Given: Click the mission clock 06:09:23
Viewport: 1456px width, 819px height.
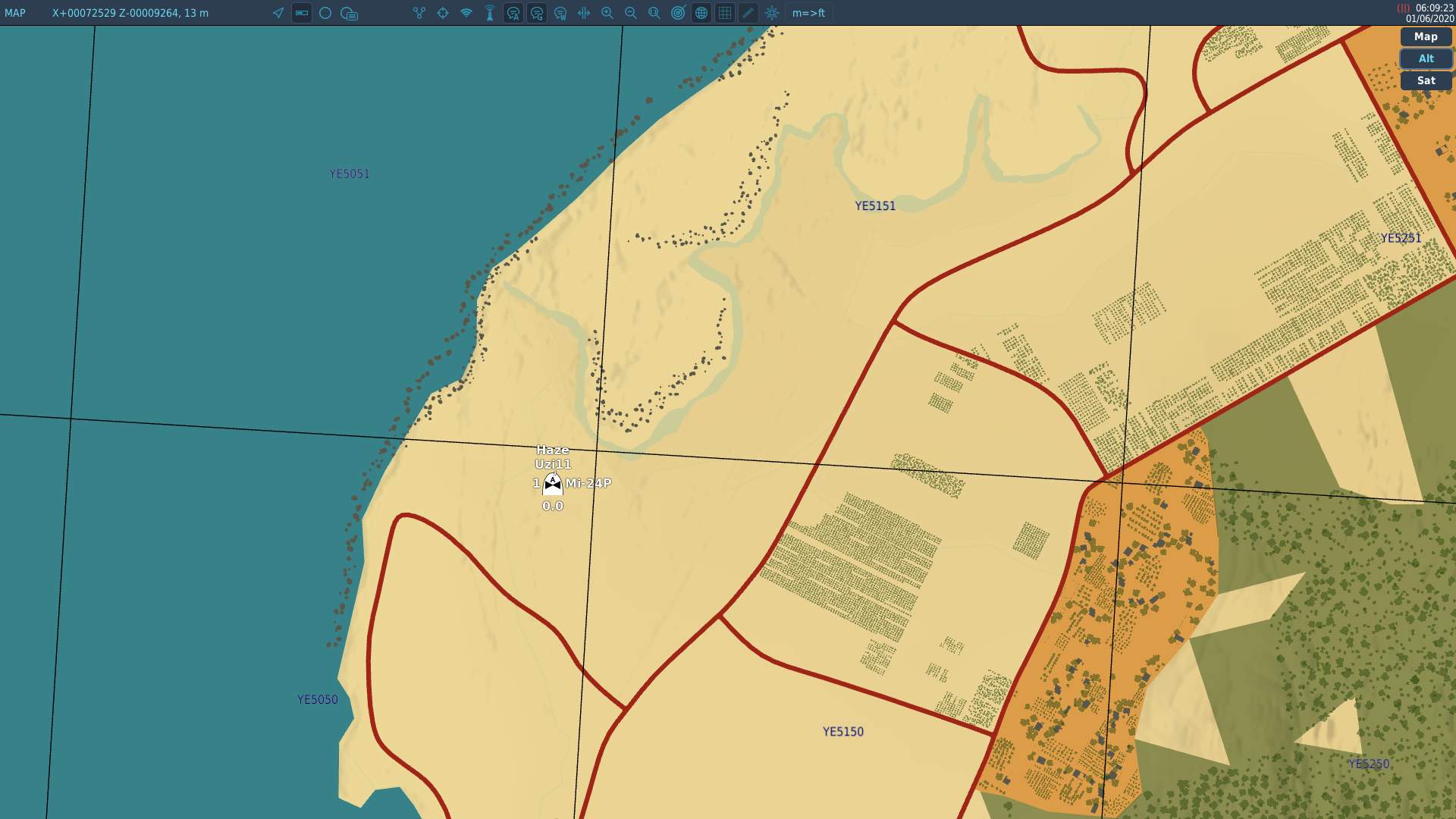Looking at the screenshot, I should coord(1434,8).
